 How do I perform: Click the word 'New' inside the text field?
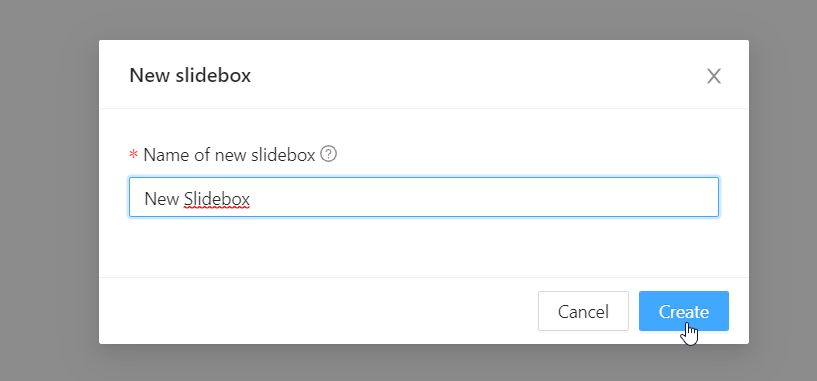pyautogui.click(x=162, y=199)
